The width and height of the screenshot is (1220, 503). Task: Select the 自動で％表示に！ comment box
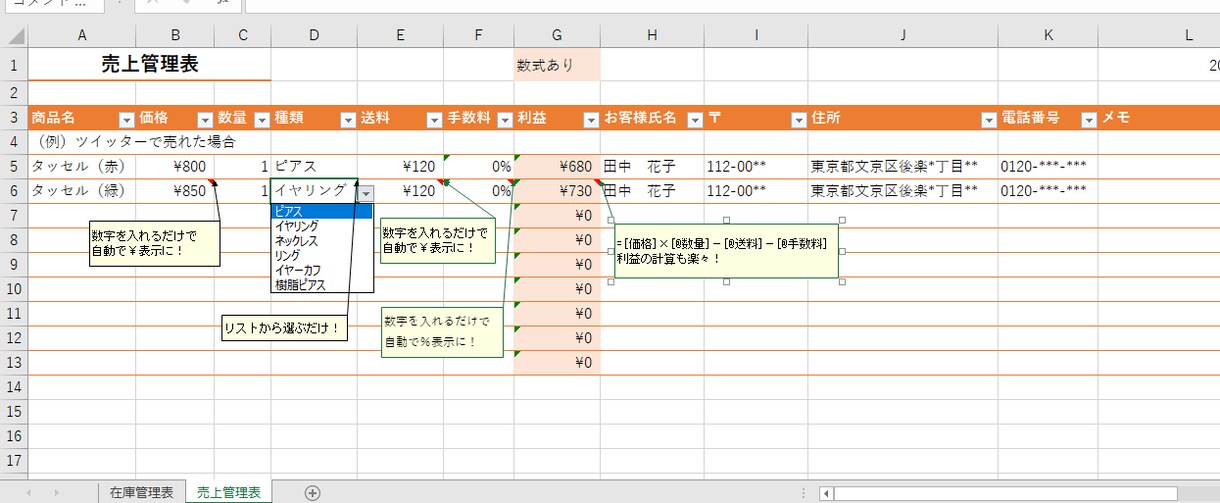(444, 332)
